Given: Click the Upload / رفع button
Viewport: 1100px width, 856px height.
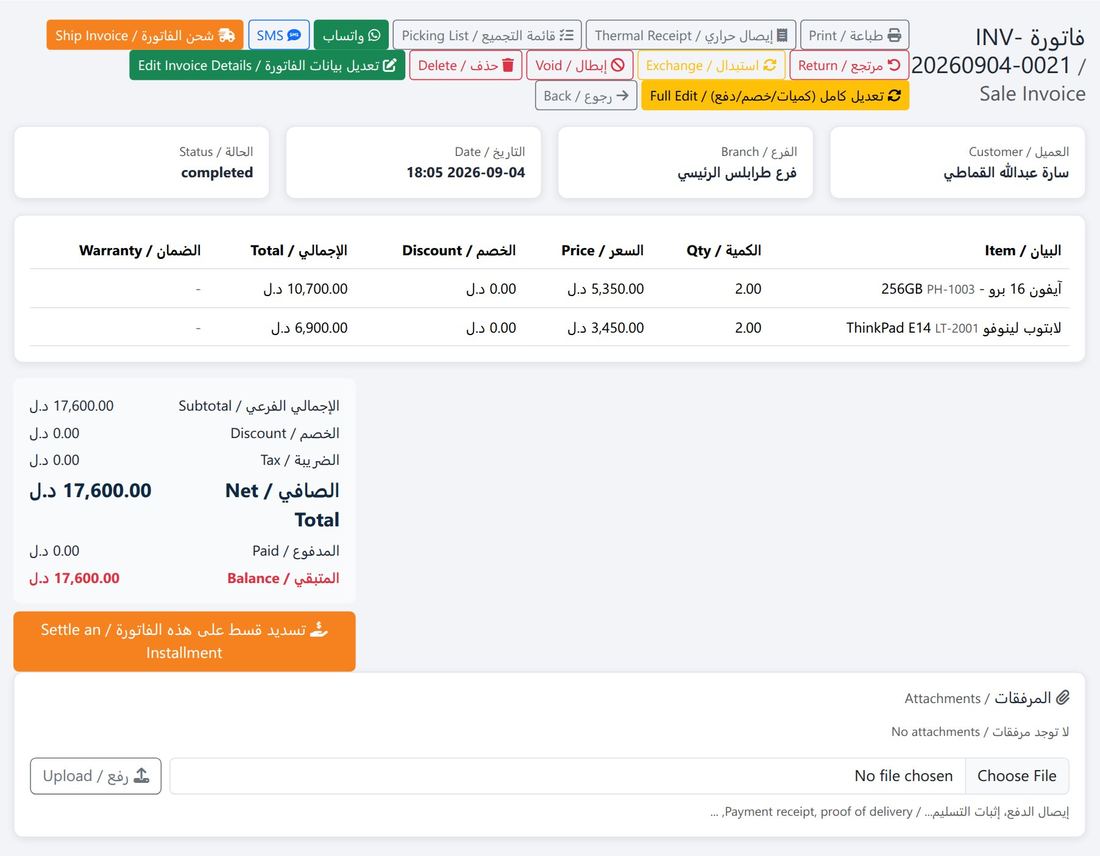Looking at the screenshot, I should click(x=95, y=776).
